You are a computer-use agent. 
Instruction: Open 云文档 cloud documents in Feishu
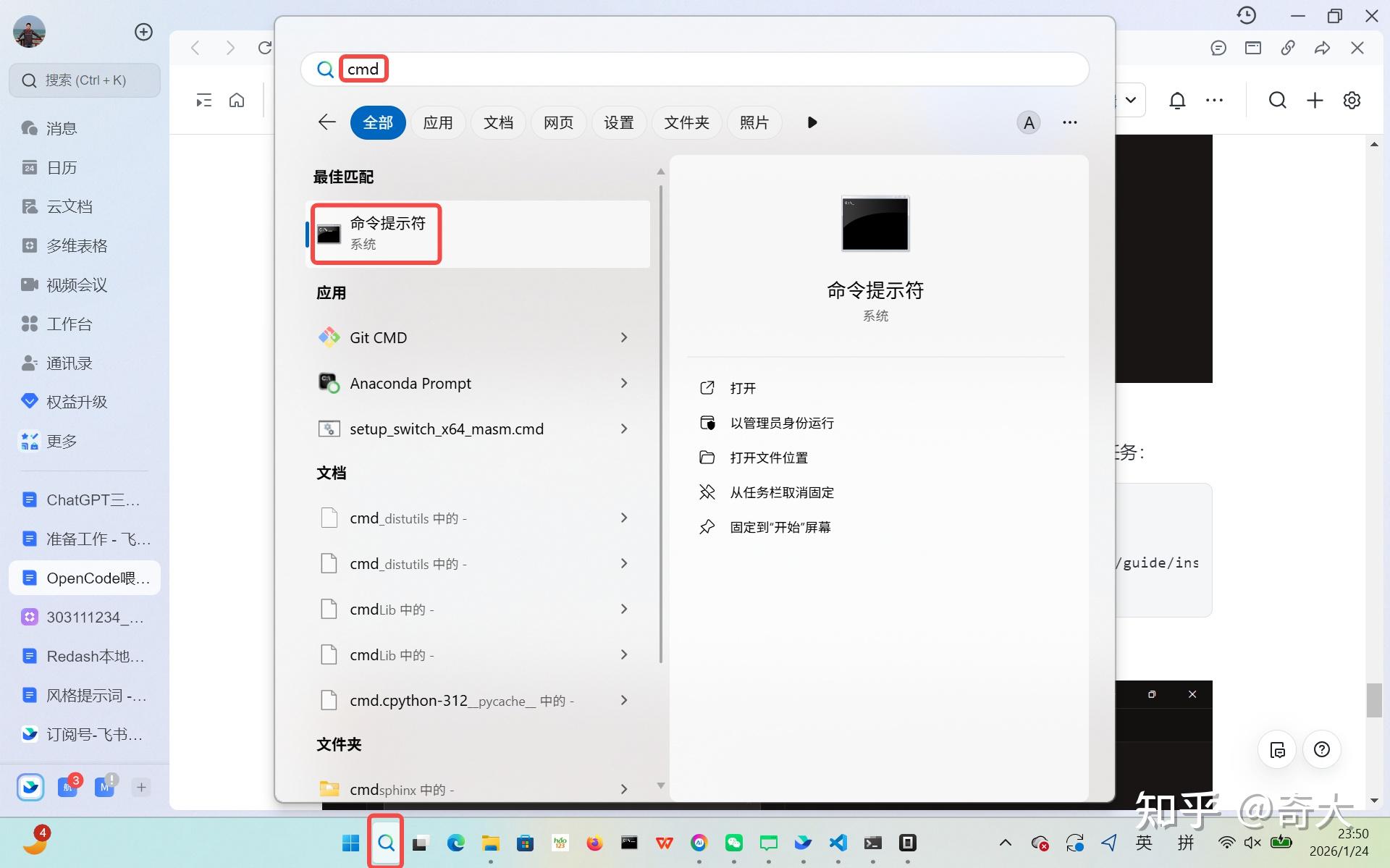click(68, 206)
